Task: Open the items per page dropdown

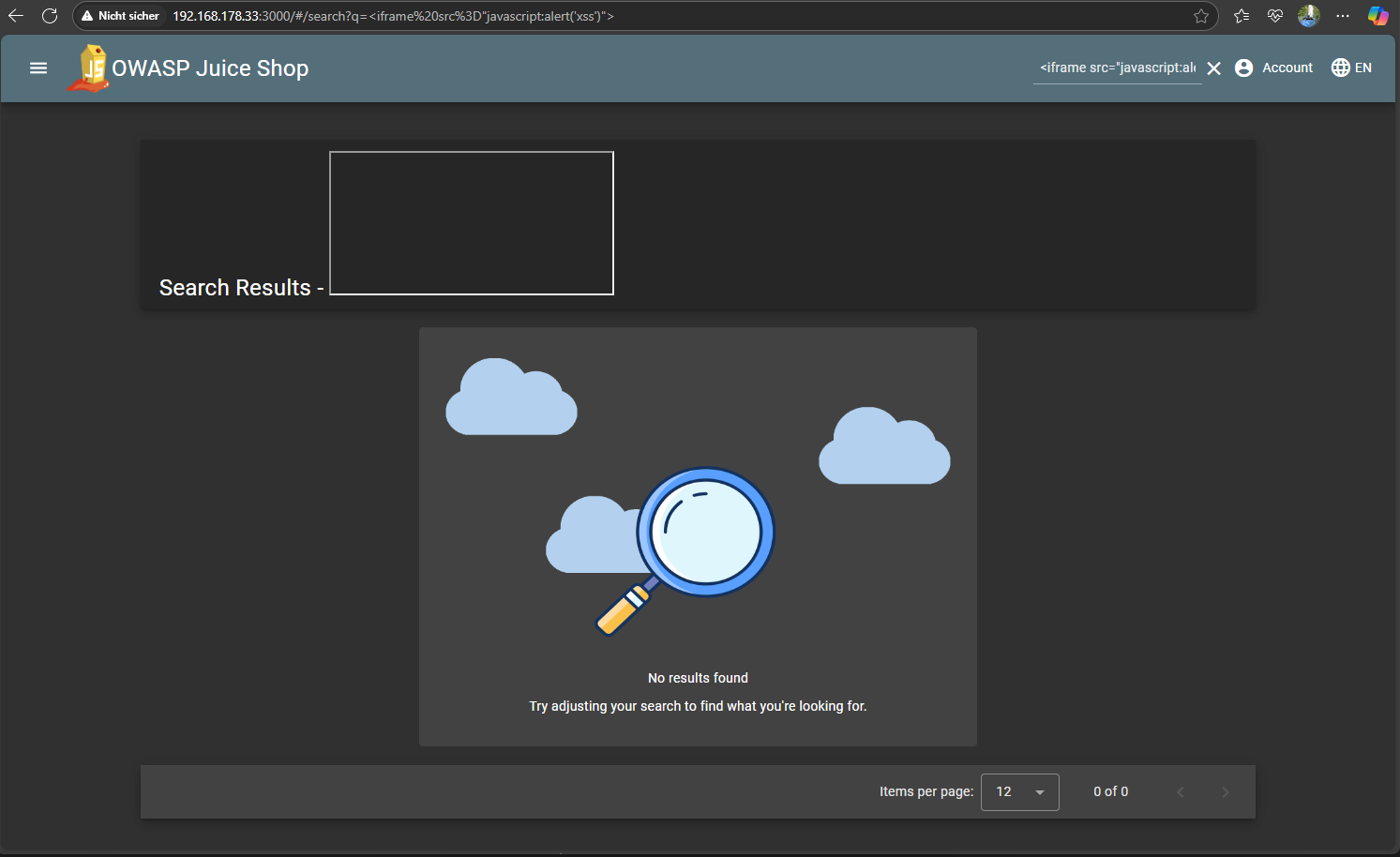Action: 1019,792
